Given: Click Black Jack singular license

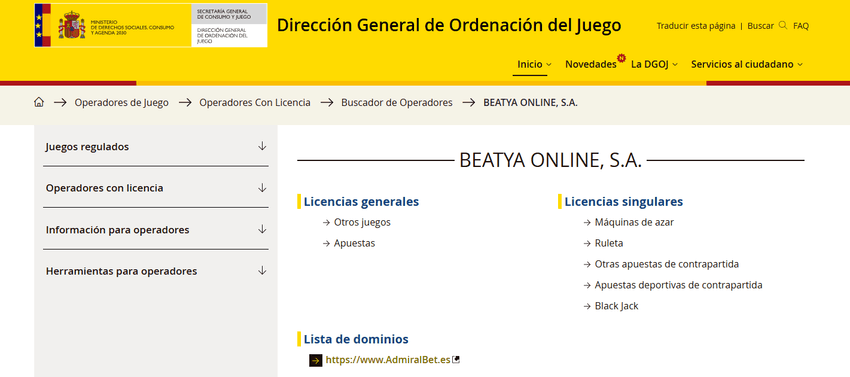Looking at the screenshot, I should click(x=616, y=306).
